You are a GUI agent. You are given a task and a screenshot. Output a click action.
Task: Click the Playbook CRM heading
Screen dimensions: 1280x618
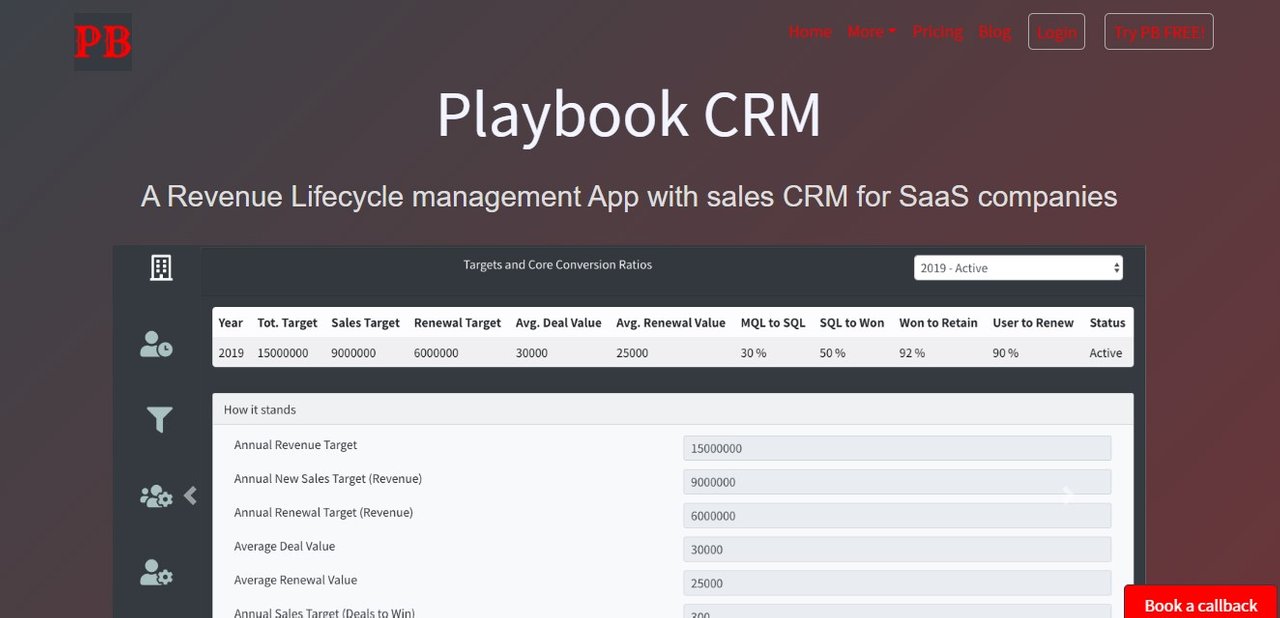pos(629,114)
